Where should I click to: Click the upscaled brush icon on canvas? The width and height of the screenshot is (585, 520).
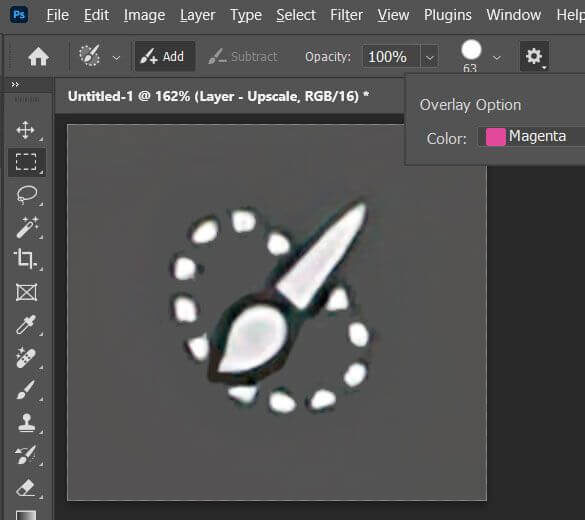point(270,307)
